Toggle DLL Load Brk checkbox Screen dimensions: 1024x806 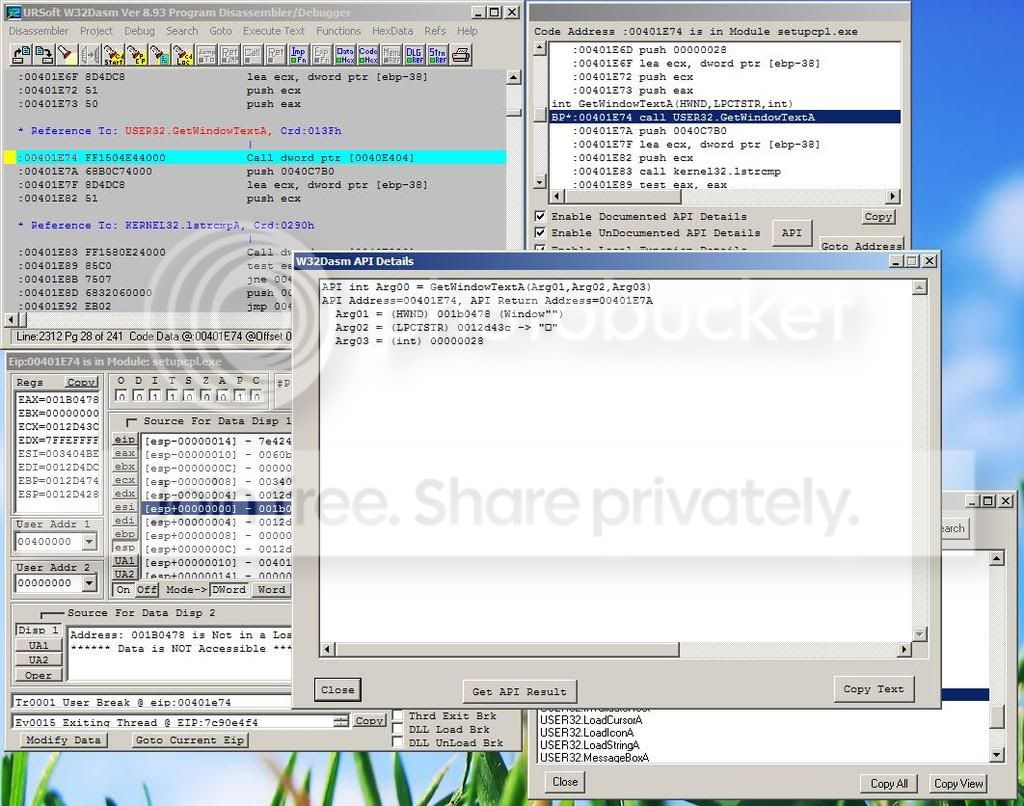pyautogui.click(x=397, y=729)
